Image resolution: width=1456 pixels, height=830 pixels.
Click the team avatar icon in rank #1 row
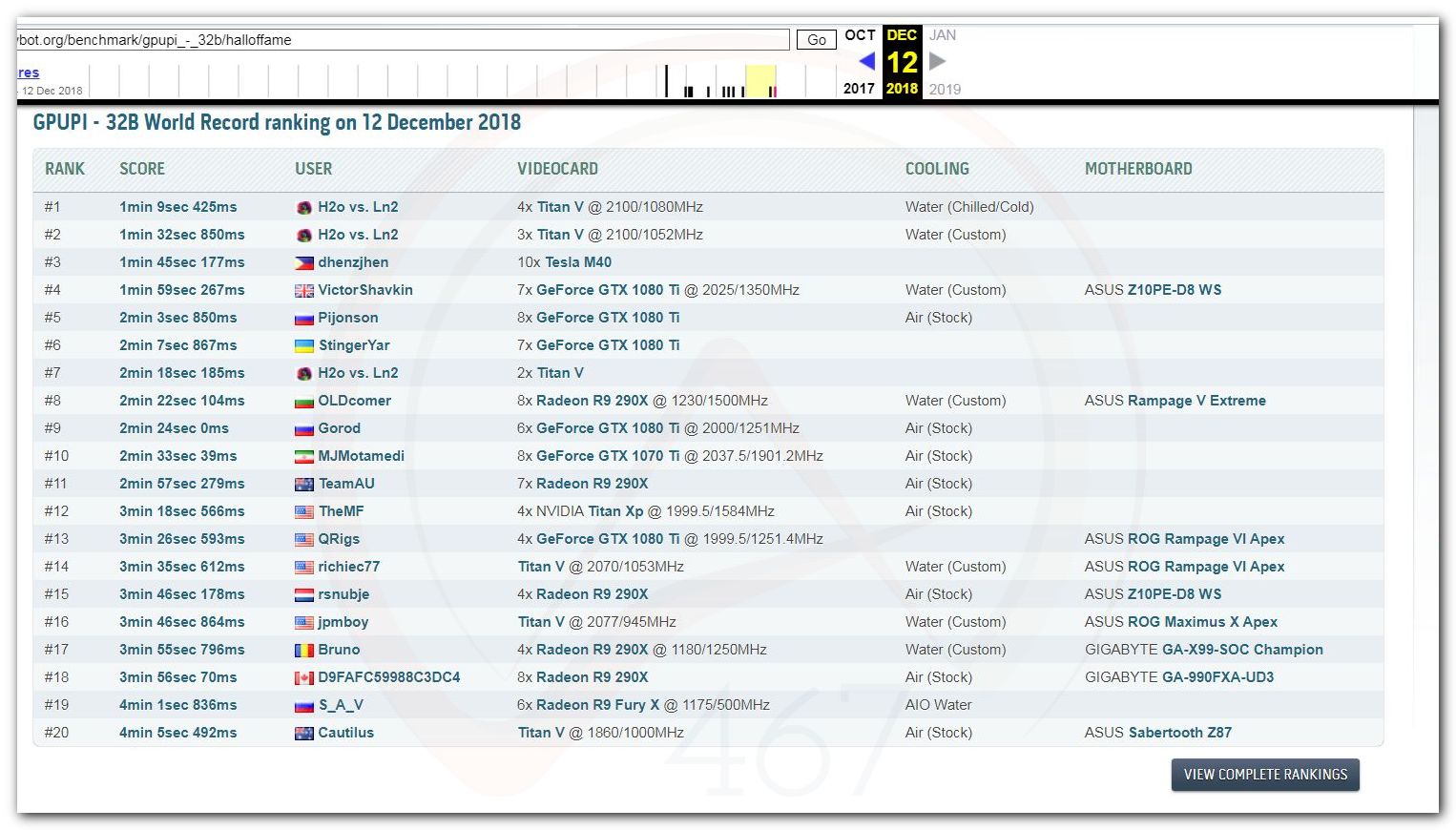pyautogui.click(x=304, y=207)
